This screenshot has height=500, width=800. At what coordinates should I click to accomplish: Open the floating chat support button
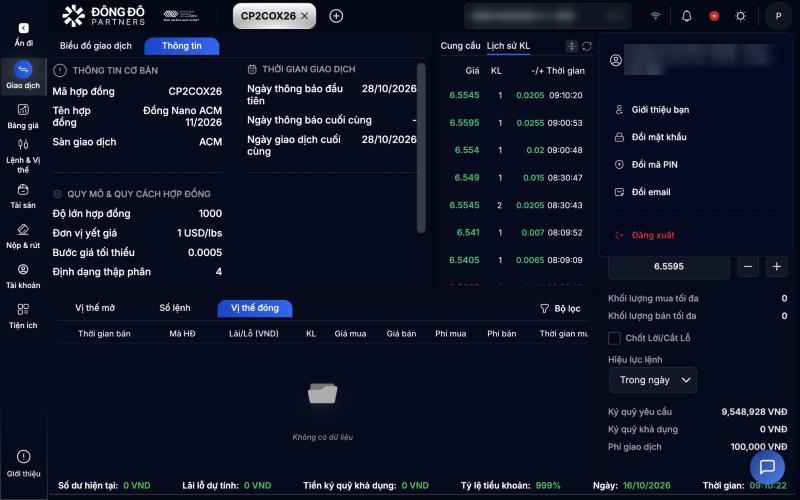(767, 466)
